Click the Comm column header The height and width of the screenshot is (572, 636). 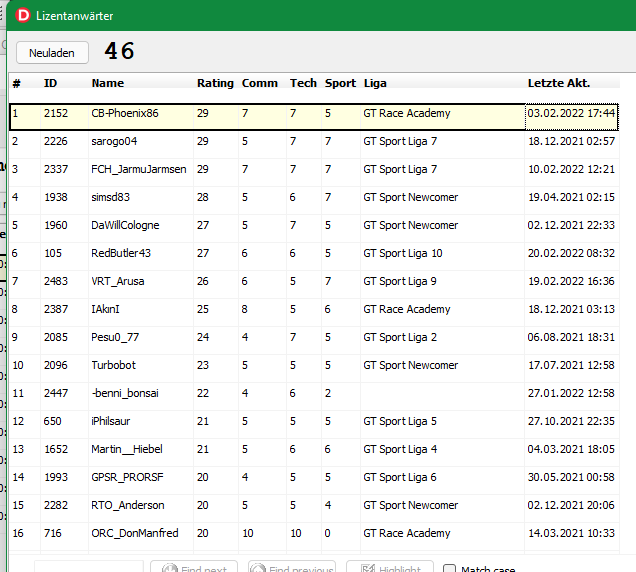coord(259,83)
